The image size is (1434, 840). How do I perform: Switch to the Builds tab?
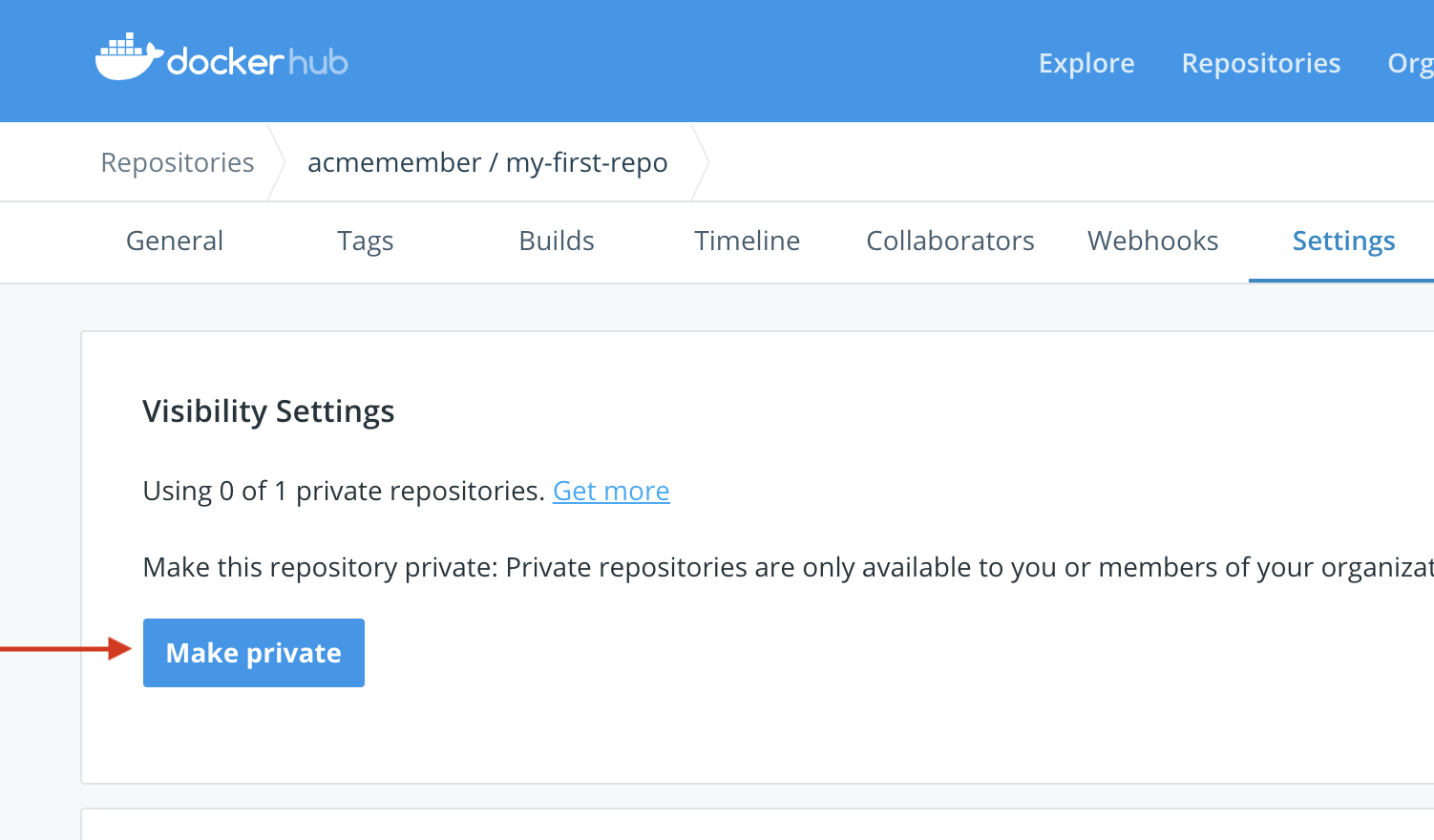tap(557, 241)
